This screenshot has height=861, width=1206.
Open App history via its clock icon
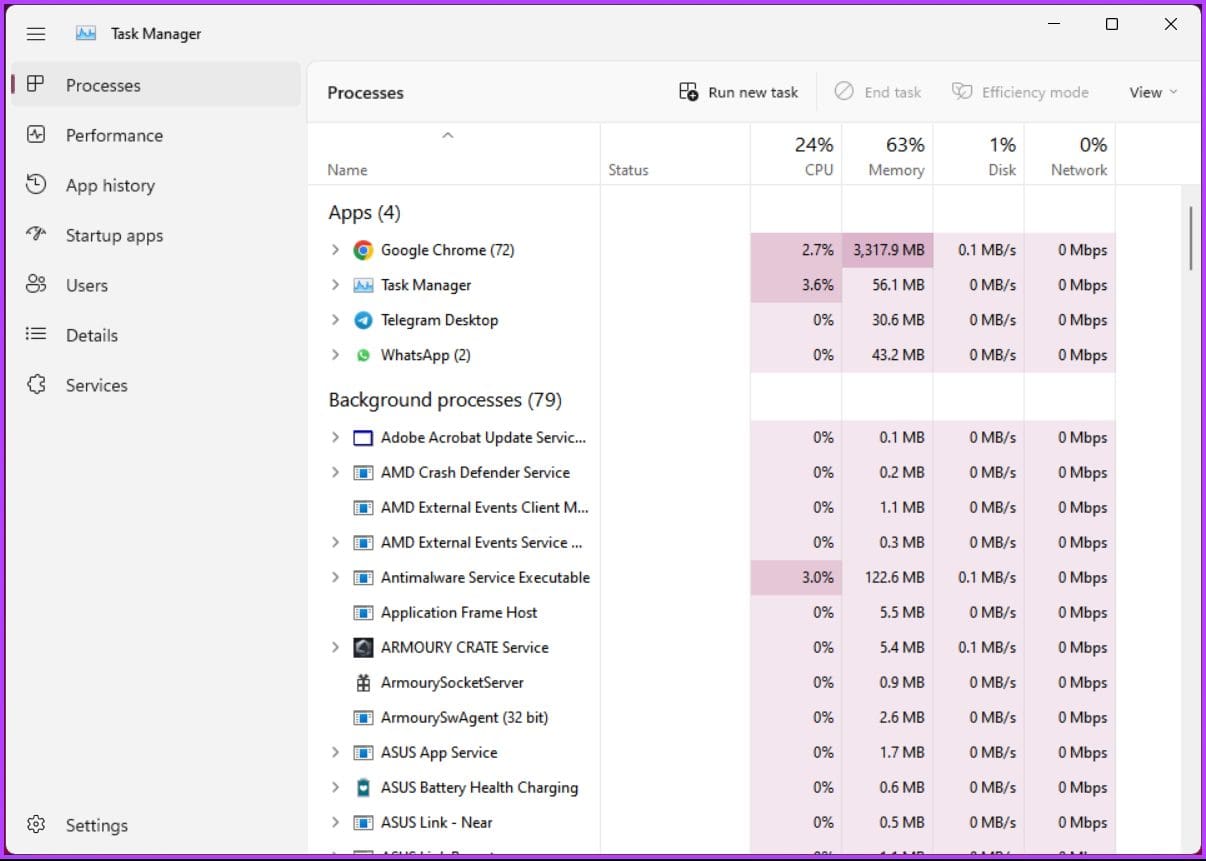point(36,184)
